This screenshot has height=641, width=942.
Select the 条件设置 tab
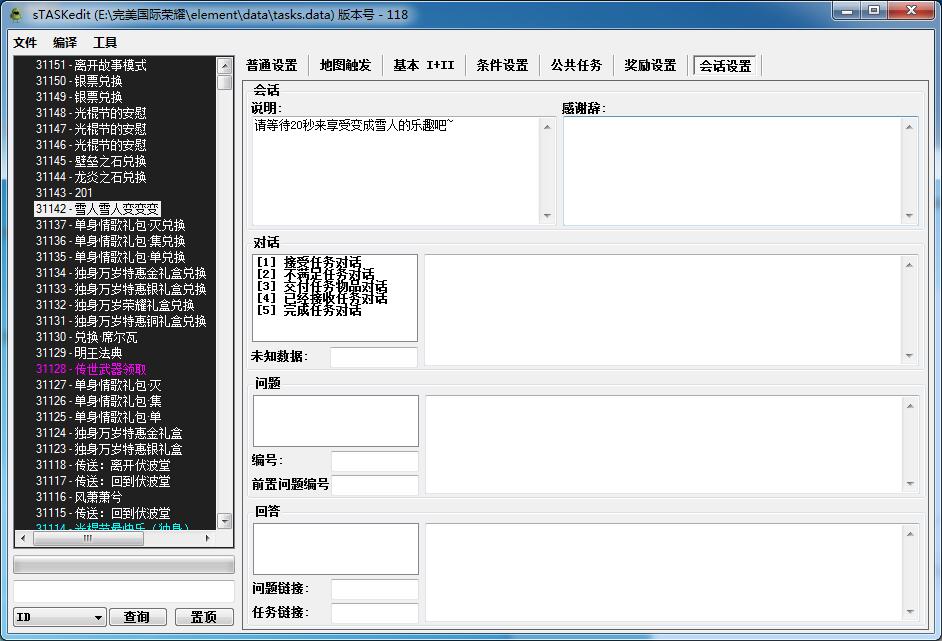coord(502,66)
